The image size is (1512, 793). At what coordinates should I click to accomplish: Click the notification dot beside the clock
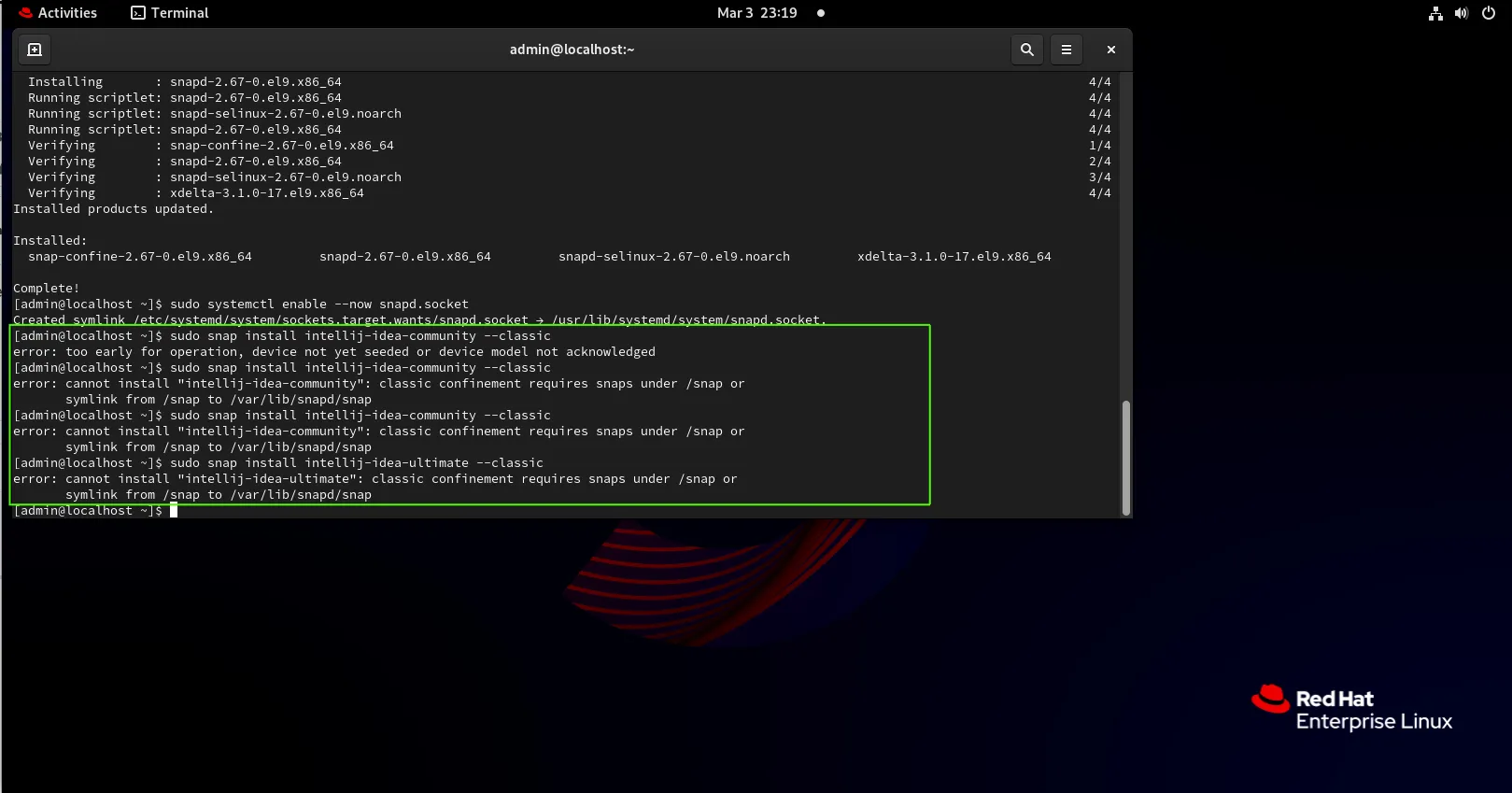(x=821, y=13)
